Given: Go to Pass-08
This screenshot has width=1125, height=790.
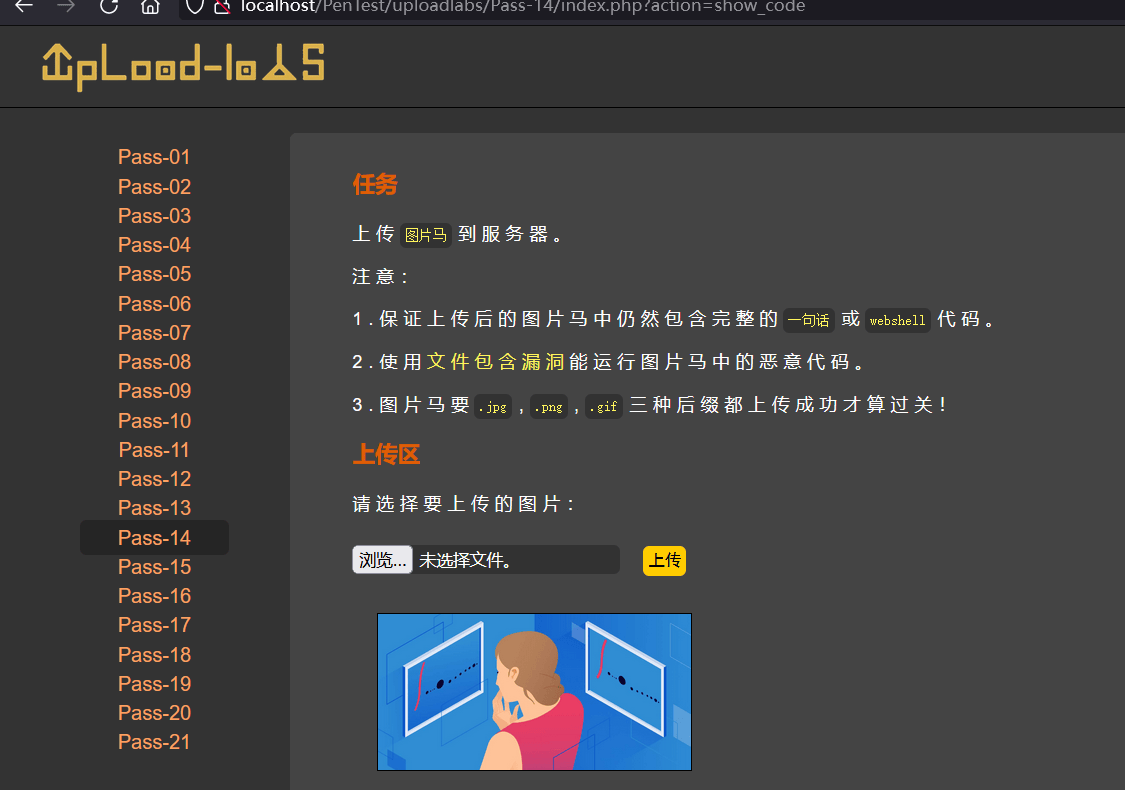Looking at the screenshot, I should pos(154,362).
